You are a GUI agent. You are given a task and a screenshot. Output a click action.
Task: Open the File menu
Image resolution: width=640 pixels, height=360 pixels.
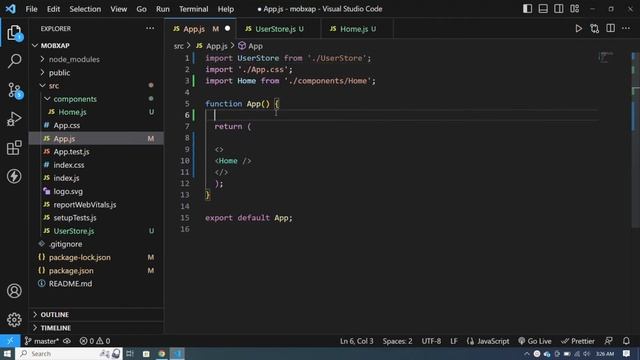31,9
